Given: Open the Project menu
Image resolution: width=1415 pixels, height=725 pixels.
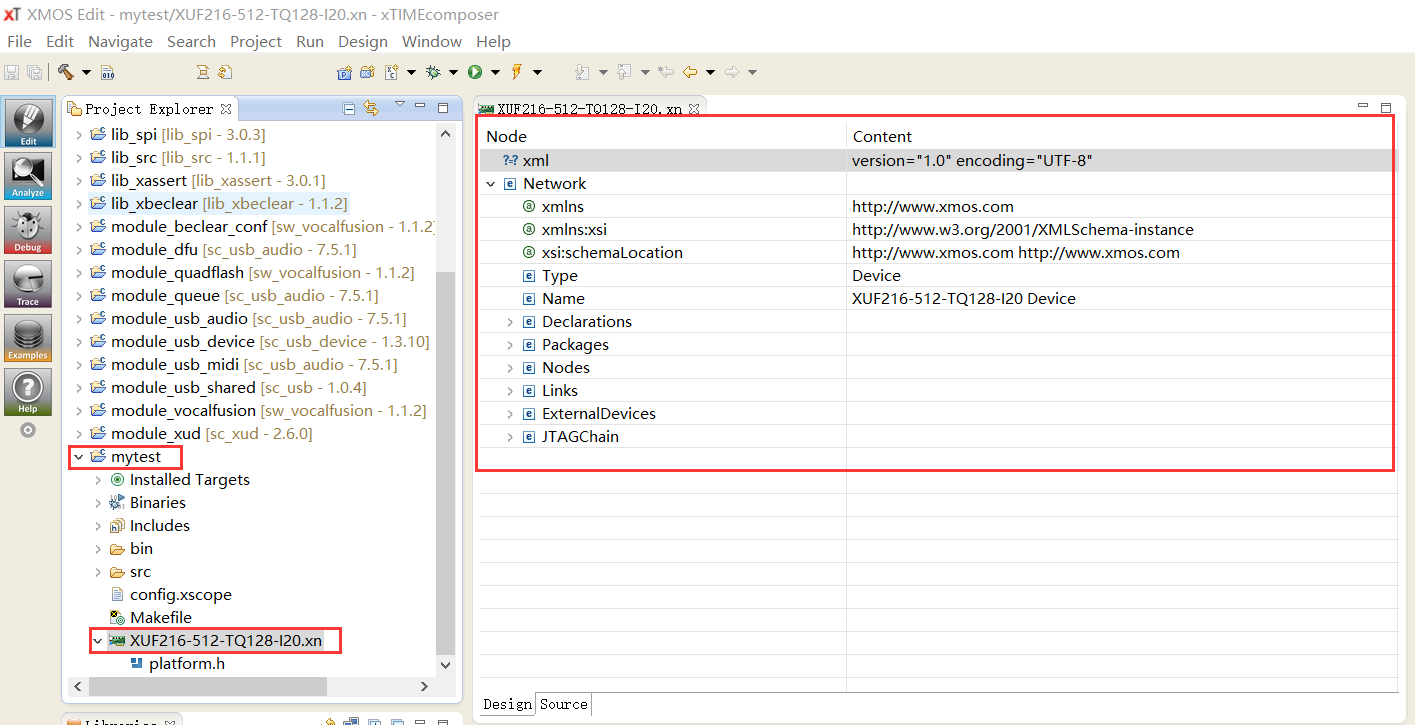Looking at the screenshot, I should click(x=255, y=41).
